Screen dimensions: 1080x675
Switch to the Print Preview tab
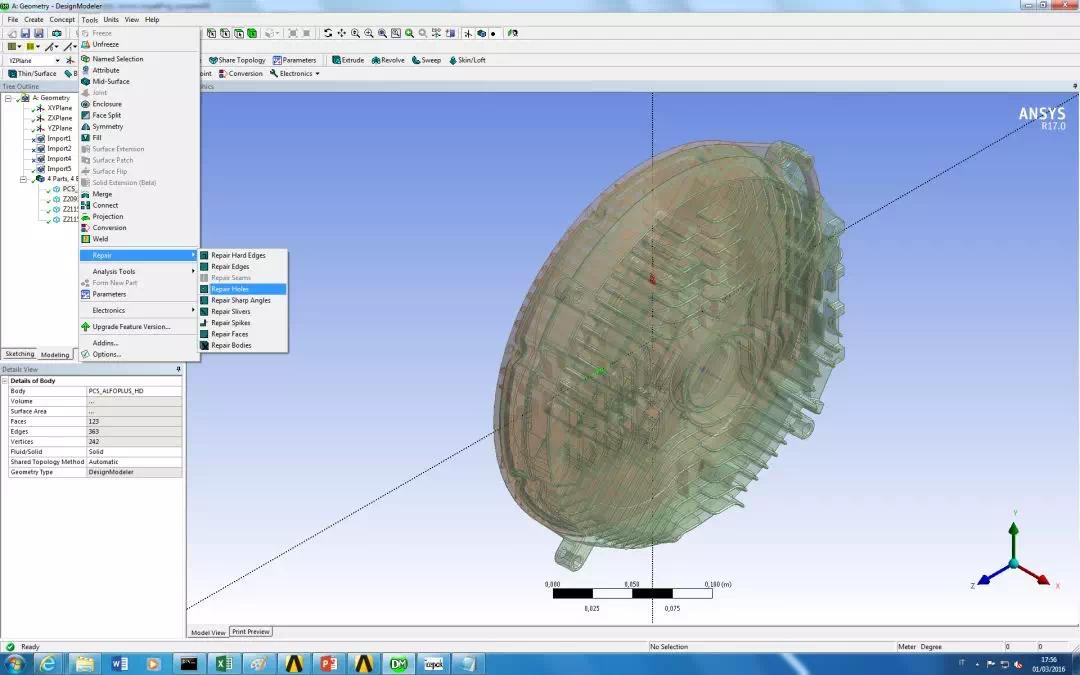(x=251, y=632)
